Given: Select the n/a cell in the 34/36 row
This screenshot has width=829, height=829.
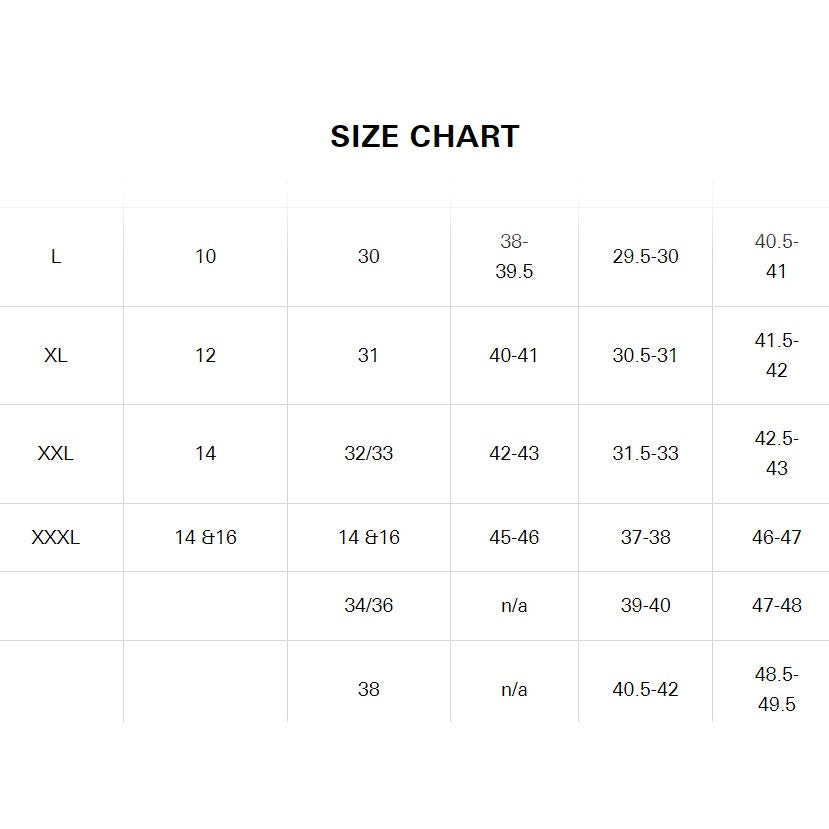Looking at the screenshot, I should click(514, 605).
